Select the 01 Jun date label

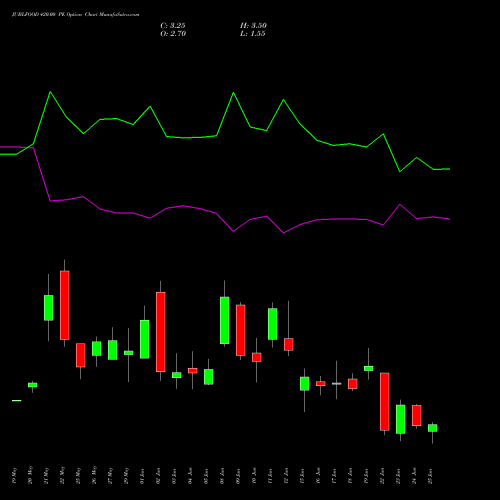142,476
